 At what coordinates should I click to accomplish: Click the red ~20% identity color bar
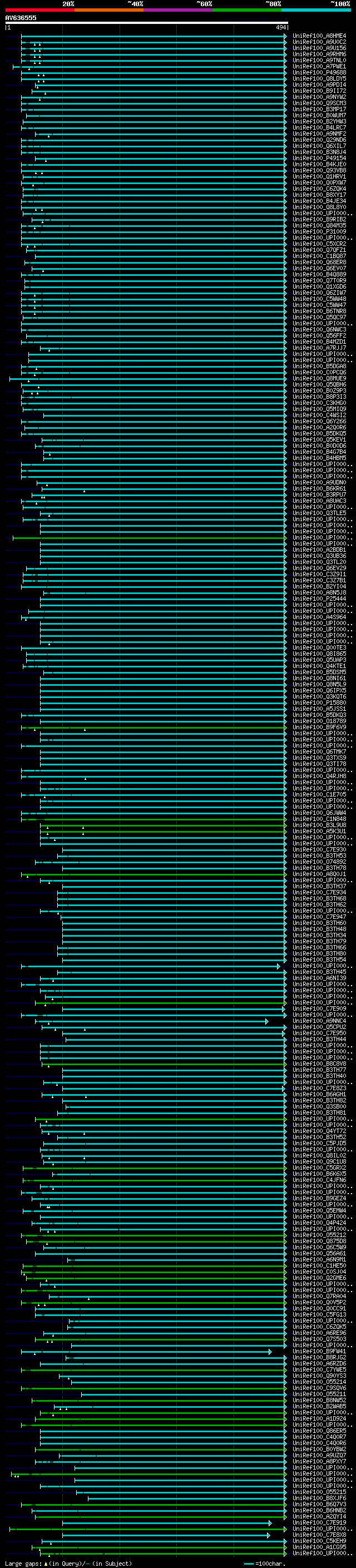[39, 10]
